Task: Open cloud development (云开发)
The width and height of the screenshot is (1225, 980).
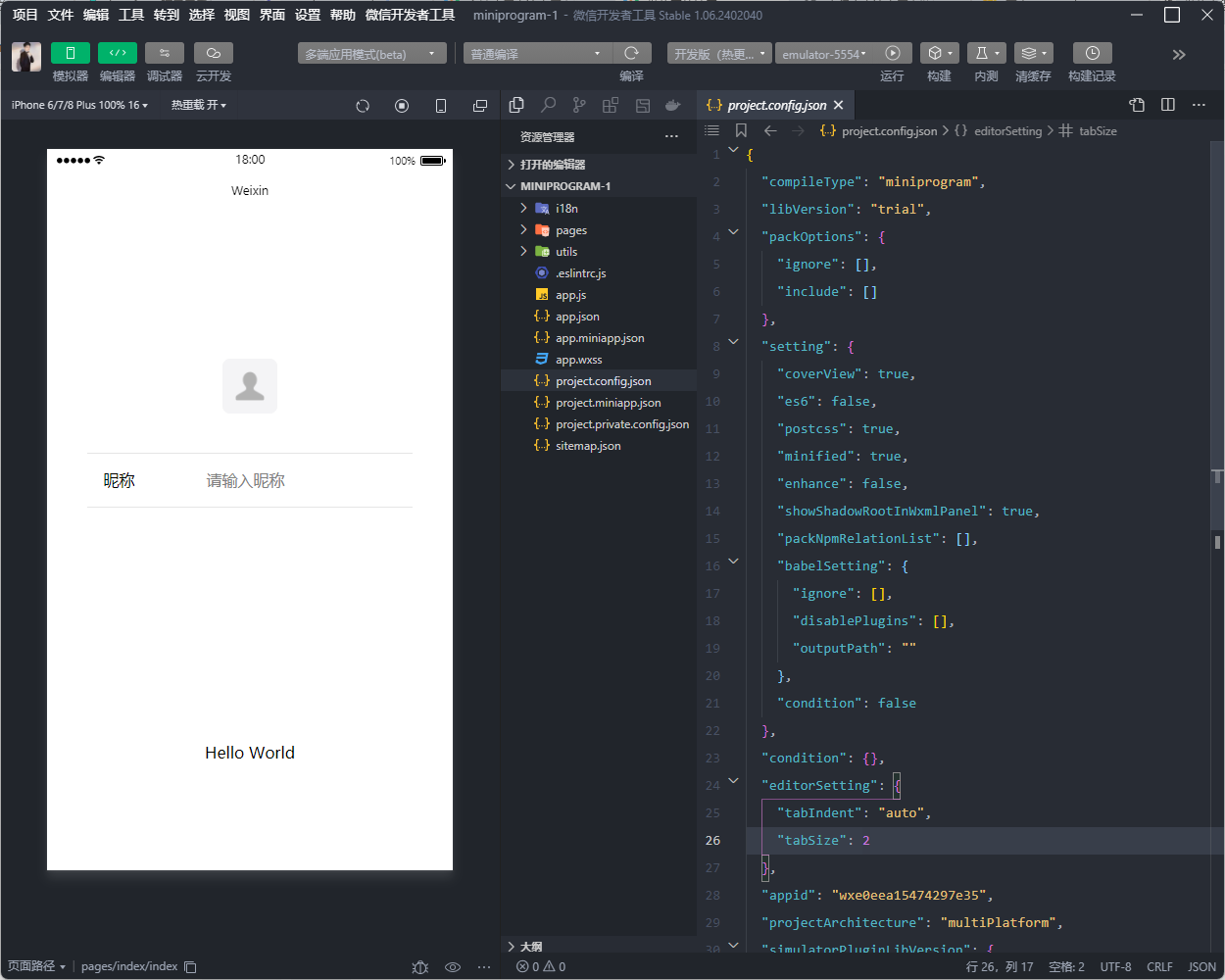Action: pos(214,53)
